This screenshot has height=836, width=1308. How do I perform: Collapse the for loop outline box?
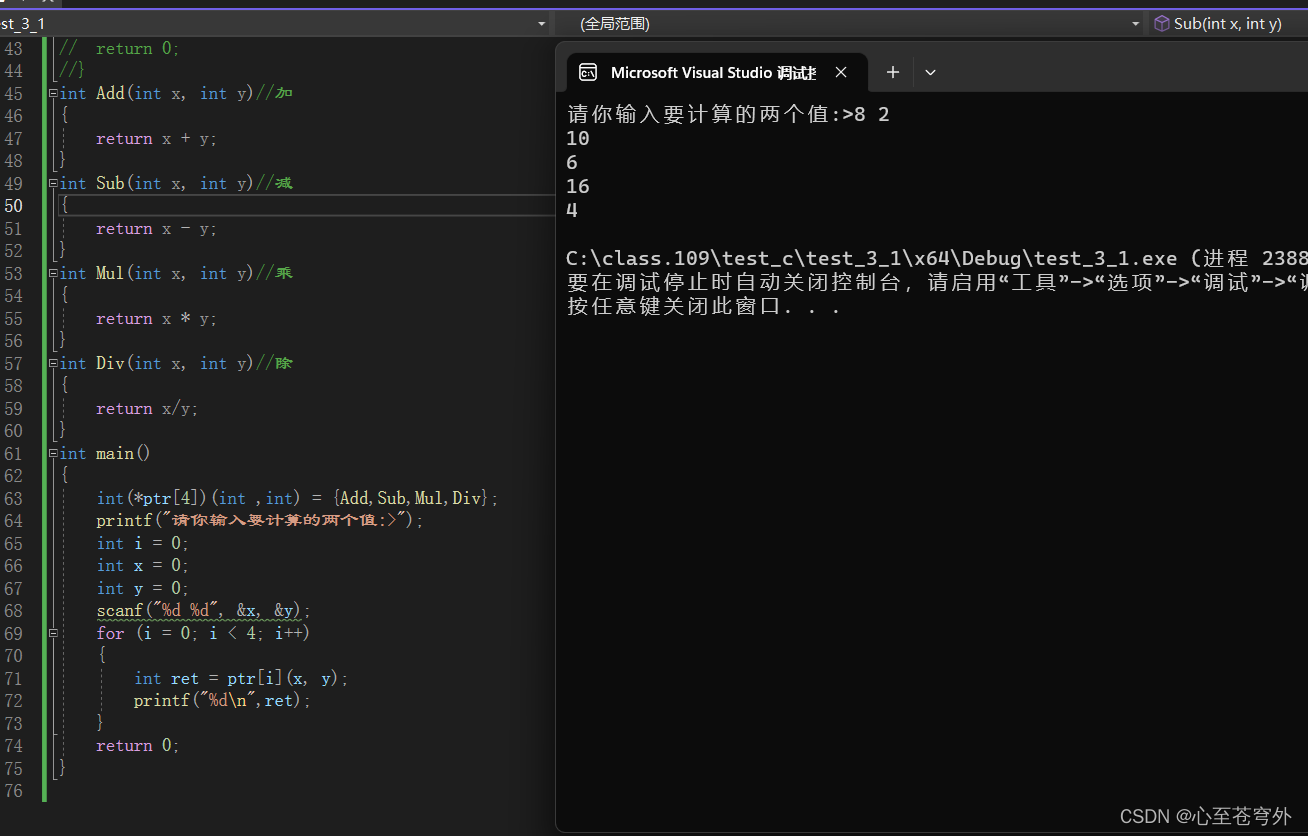coord(54,633)
